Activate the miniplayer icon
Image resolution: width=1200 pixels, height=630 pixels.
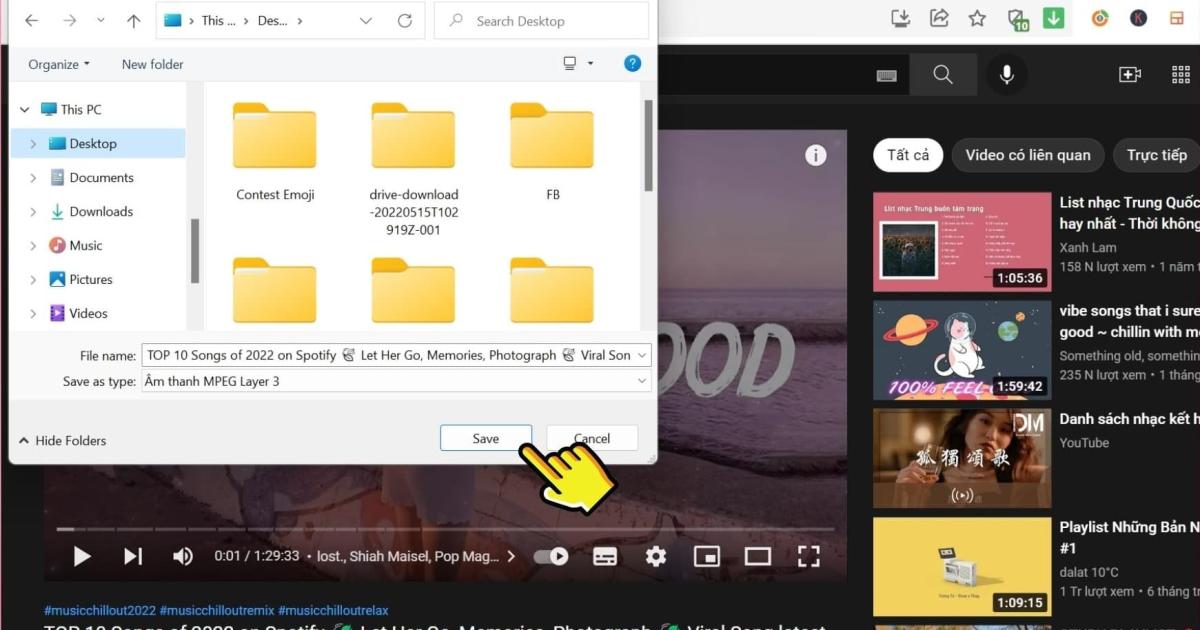coord(707,556)
